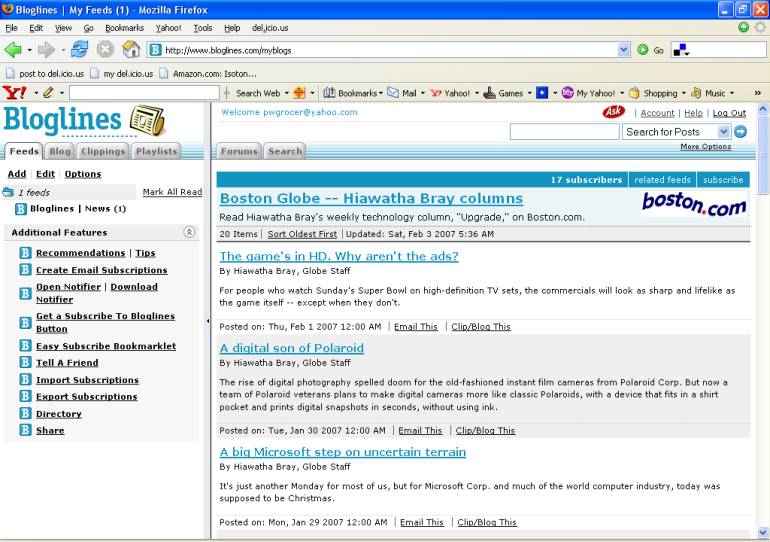Open Yahoo toolbar Shopping icon

click(634, 92)
